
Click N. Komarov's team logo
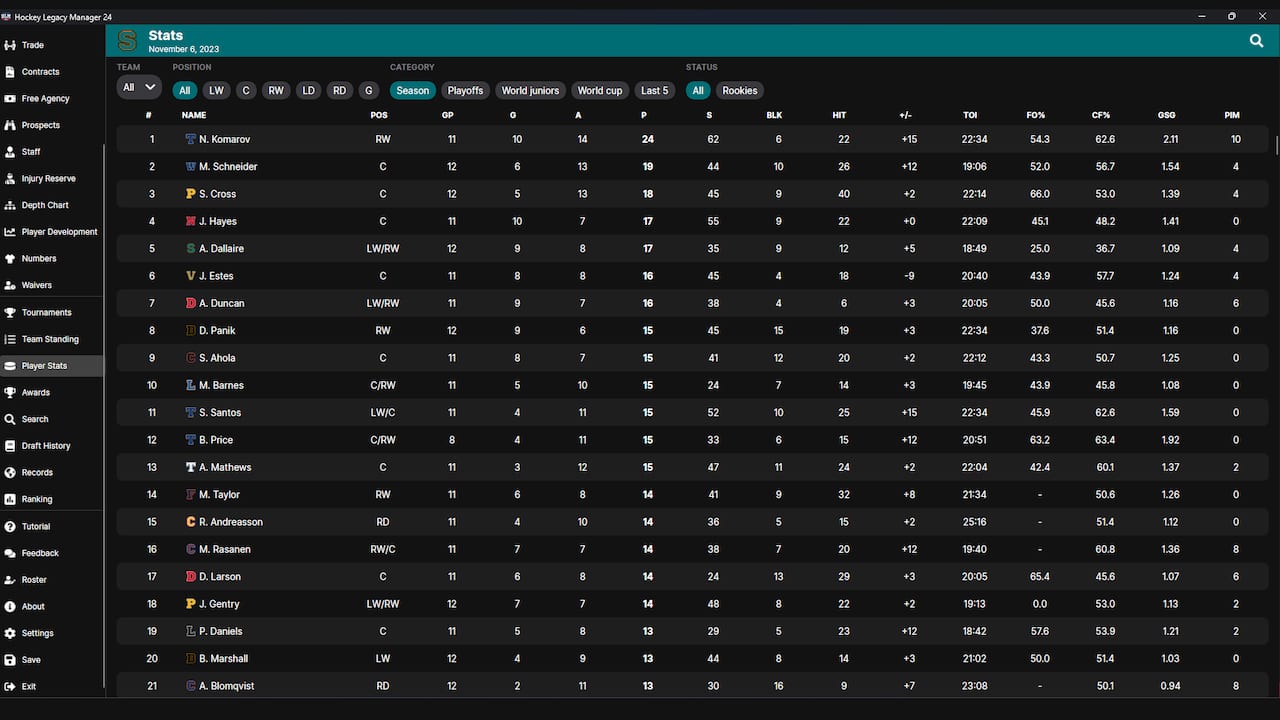point(191,139)
